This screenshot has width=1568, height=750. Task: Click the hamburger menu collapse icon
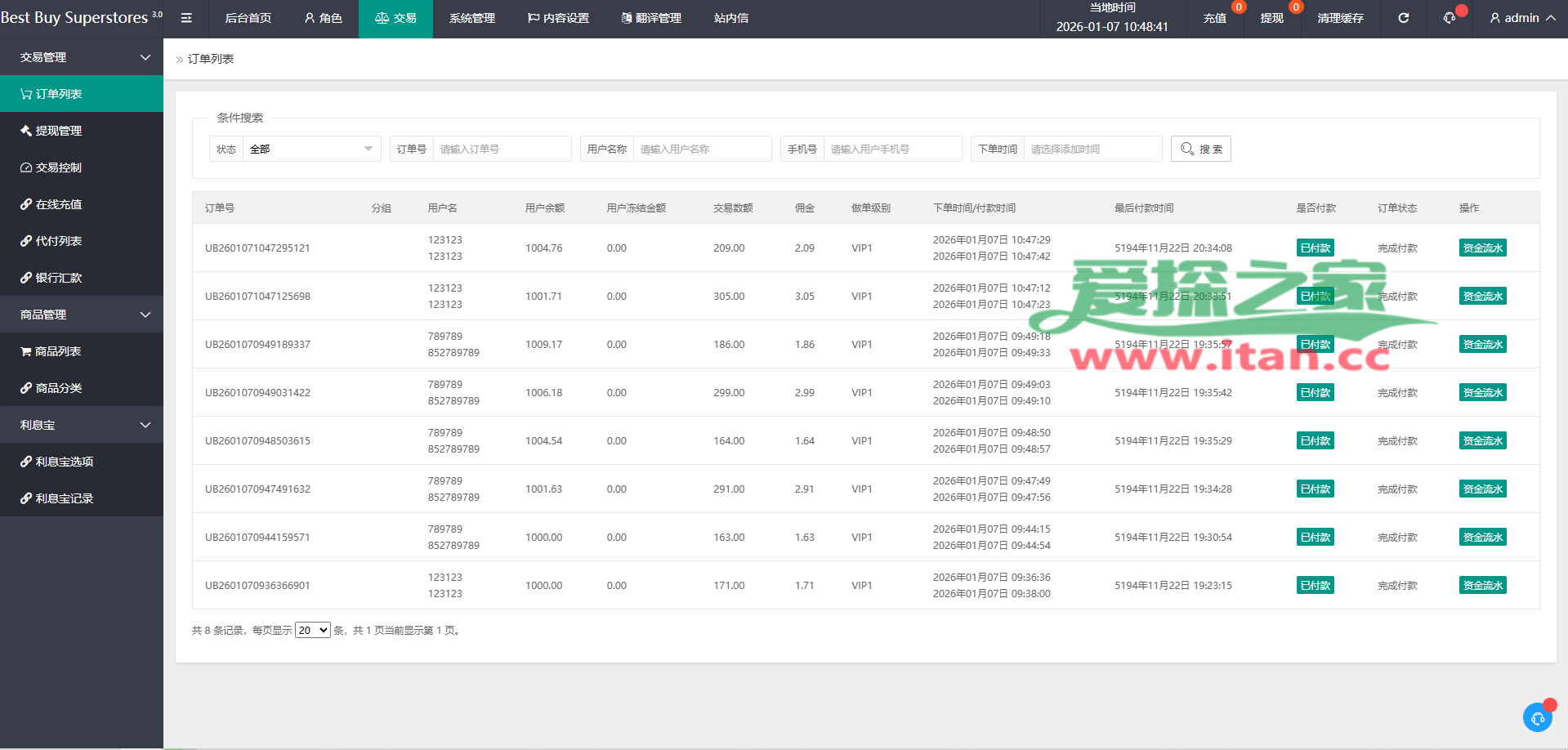[x=186, y=18]
